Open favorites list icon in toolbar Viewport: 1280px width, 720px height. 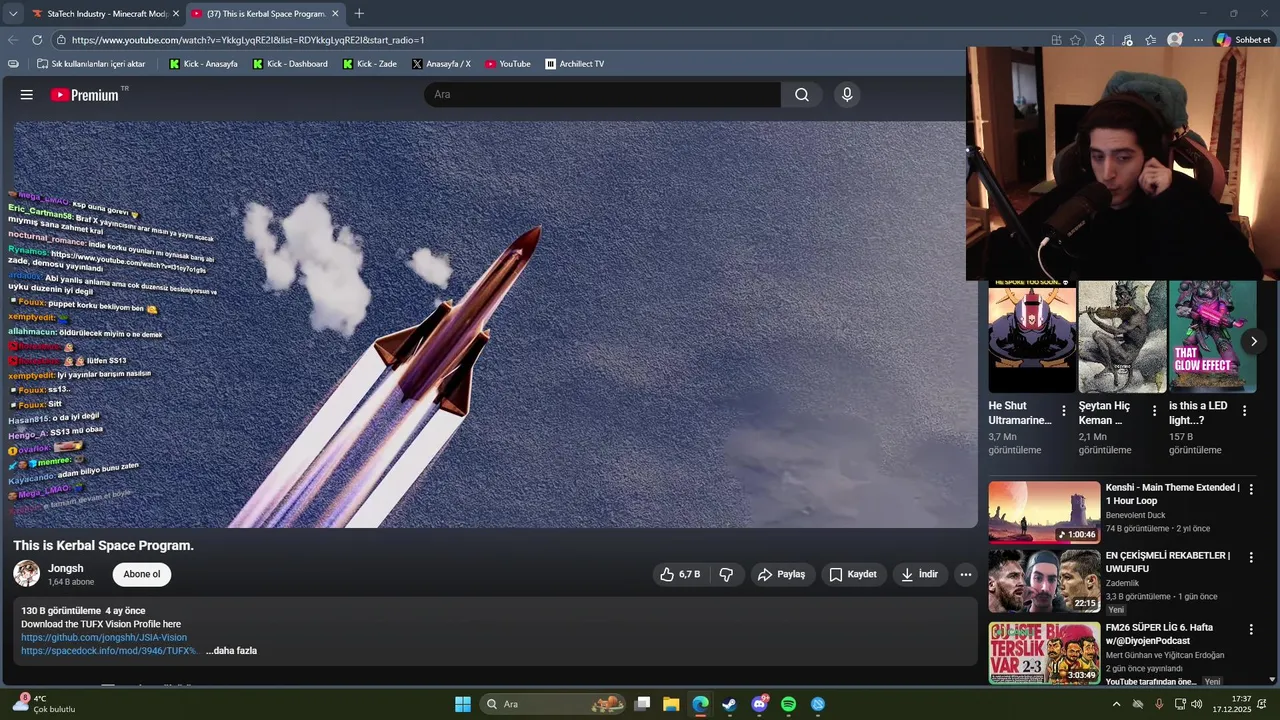pyautogui.click(x=1151, y=40)
